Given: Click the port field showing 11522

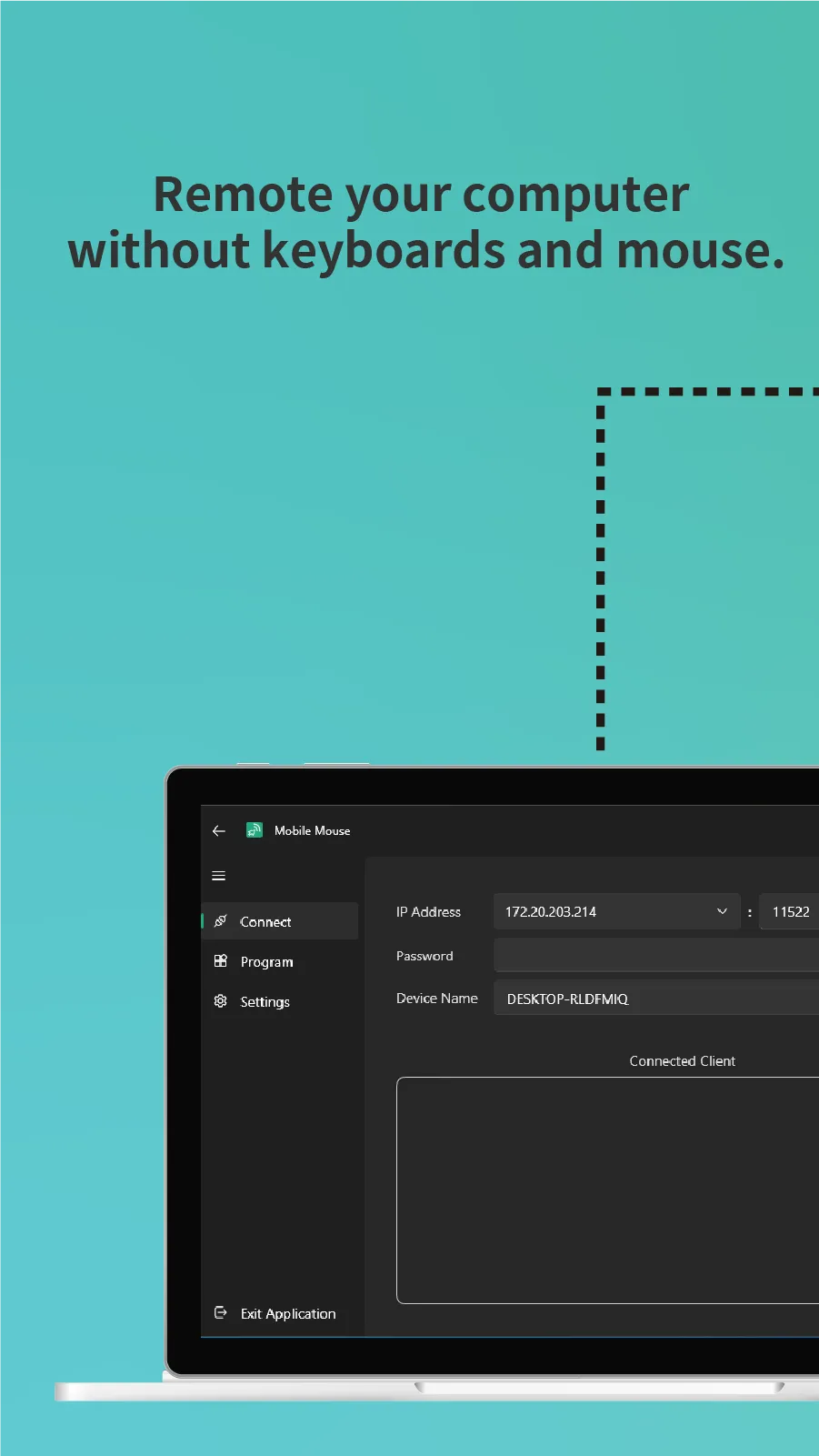Looking at the screenshot, I should (x=789, y=911).
